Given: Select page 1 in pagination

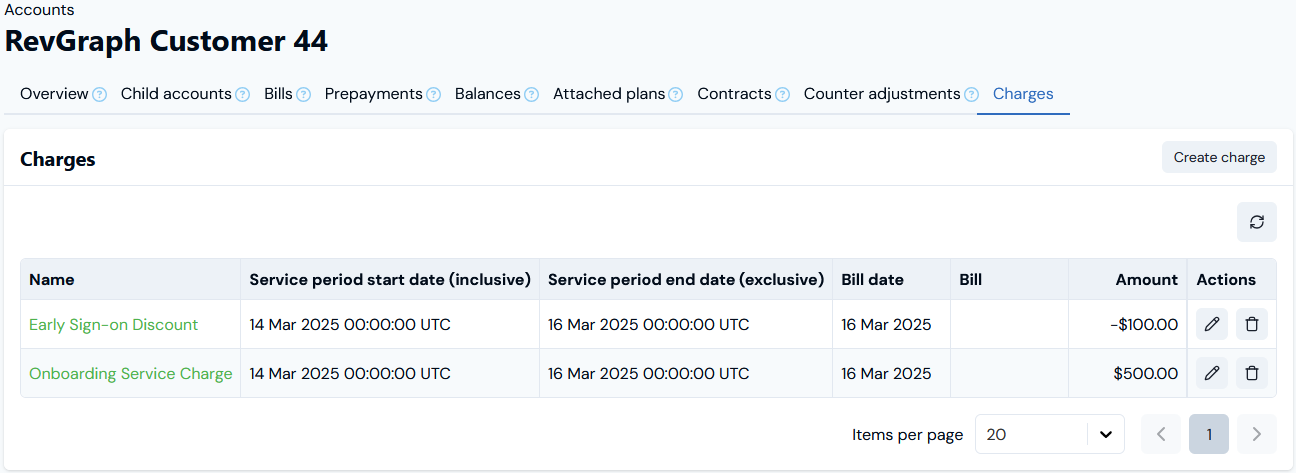Looking at the screenshot, I should pos(1209,434).
